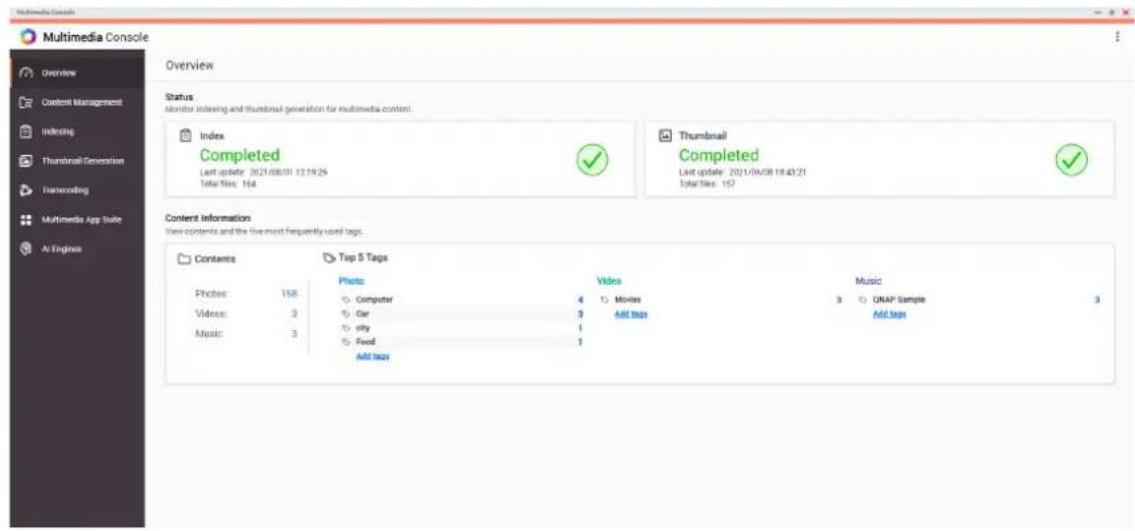The width and height of the screenshot is (1135, 531).
Task: Select the Movies video tag
Action: (x=628, y=300)
